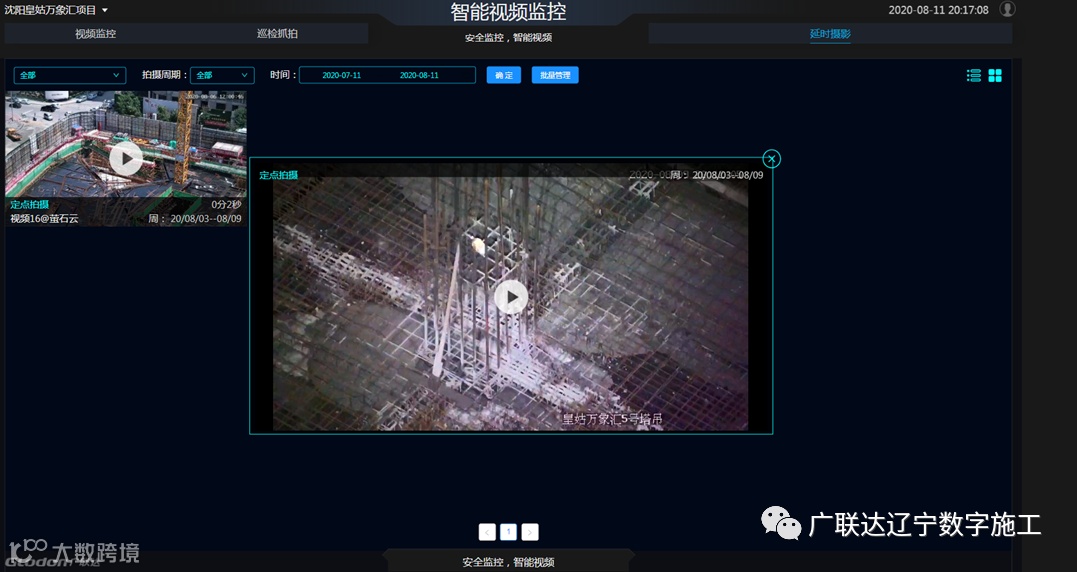
Task: Open the 巡检抓拍 tab
Action: [x=277, y=34]
